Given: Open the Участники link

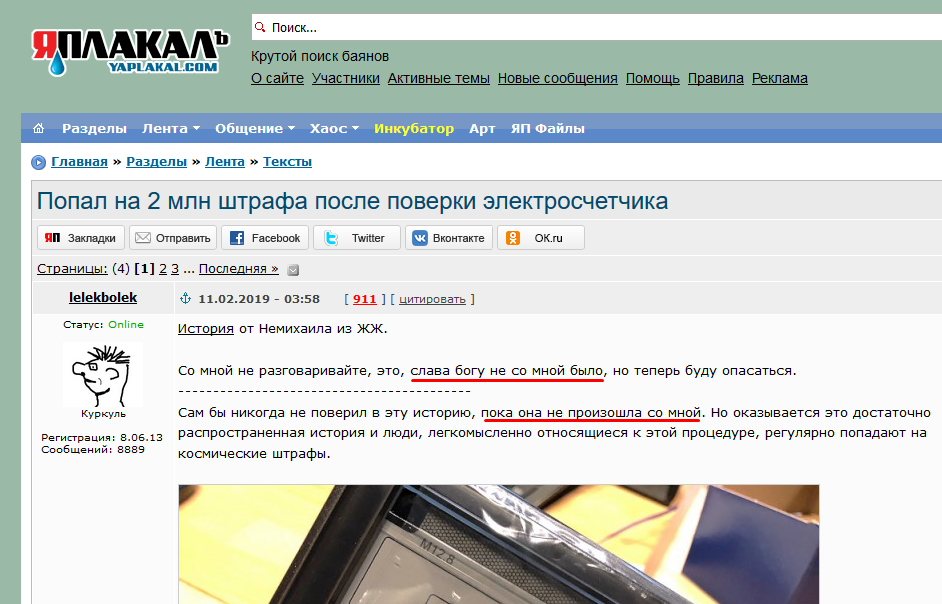Looking at the screenshot, I should click(x=345, y=78).
